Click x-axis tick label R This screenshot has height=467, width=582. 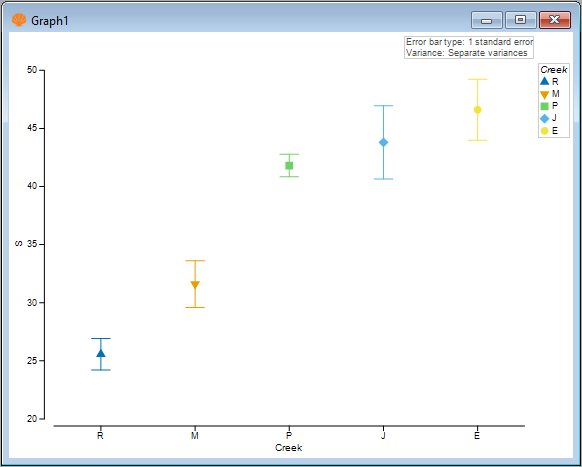(x=100, y=435)
